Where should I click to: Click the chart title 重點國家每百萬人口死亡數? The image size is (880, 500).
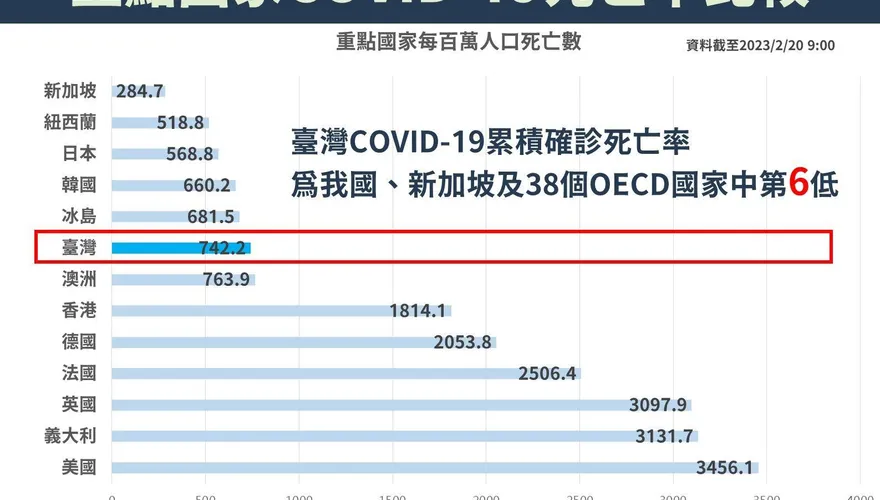(459, 42)
